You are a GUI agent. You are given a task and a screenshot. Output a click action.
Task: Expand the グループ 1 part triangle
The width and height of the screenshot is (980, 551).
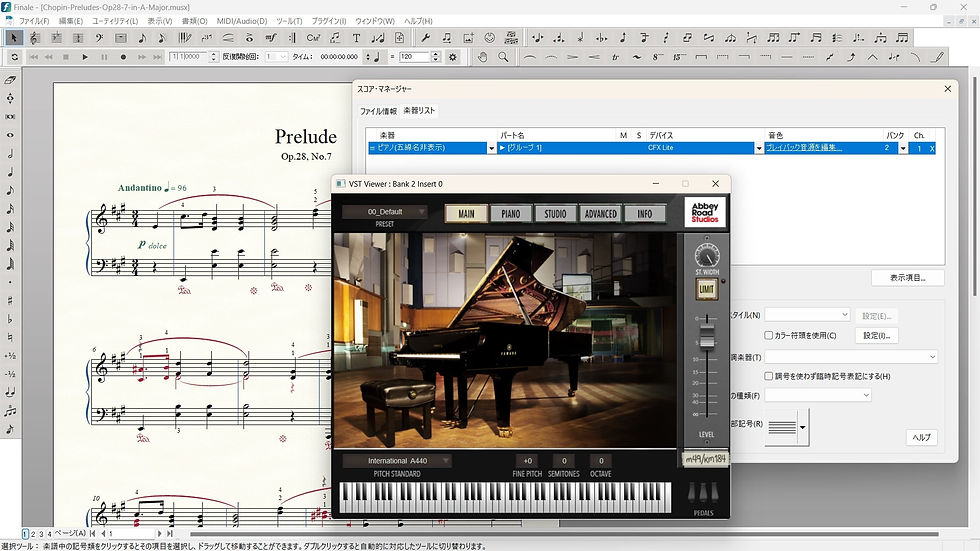(x=502, y=148)
